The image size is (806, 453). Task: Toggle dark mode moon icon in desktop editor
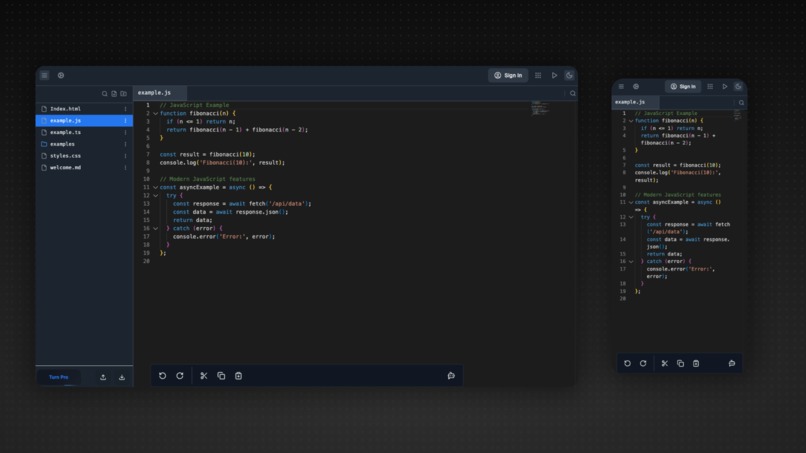[x=569, y=75]
